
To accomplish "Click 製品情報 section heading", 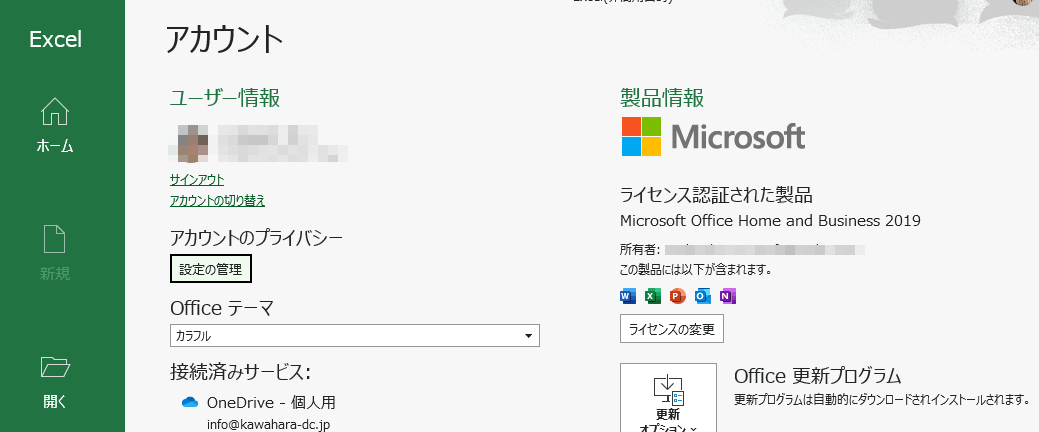I will click(x=662, y=98).
